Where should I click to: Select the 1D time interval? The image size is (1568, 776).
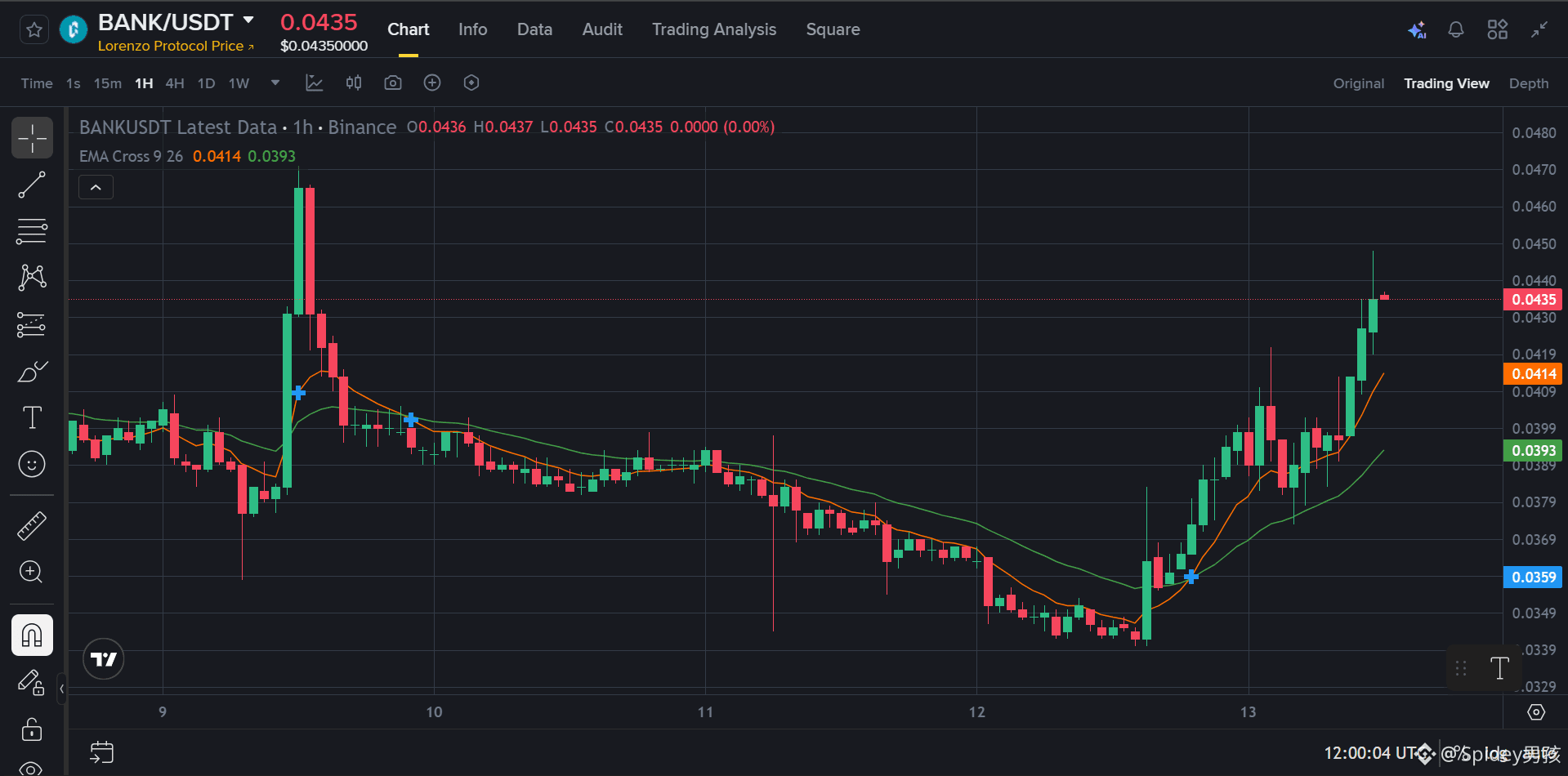(x=206, y=83)
